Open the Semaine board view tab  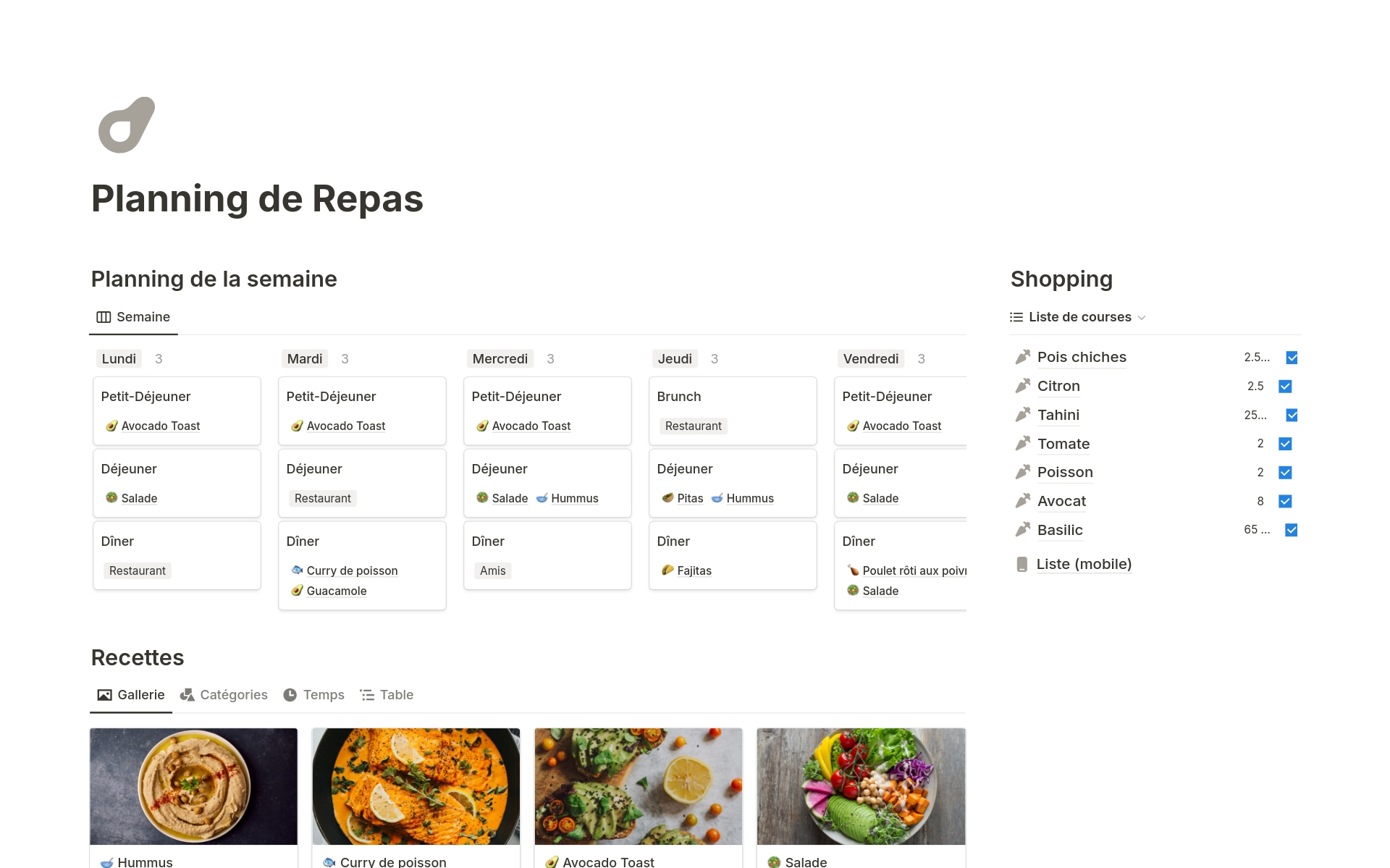pyautogui.click(x=134, y=317)
